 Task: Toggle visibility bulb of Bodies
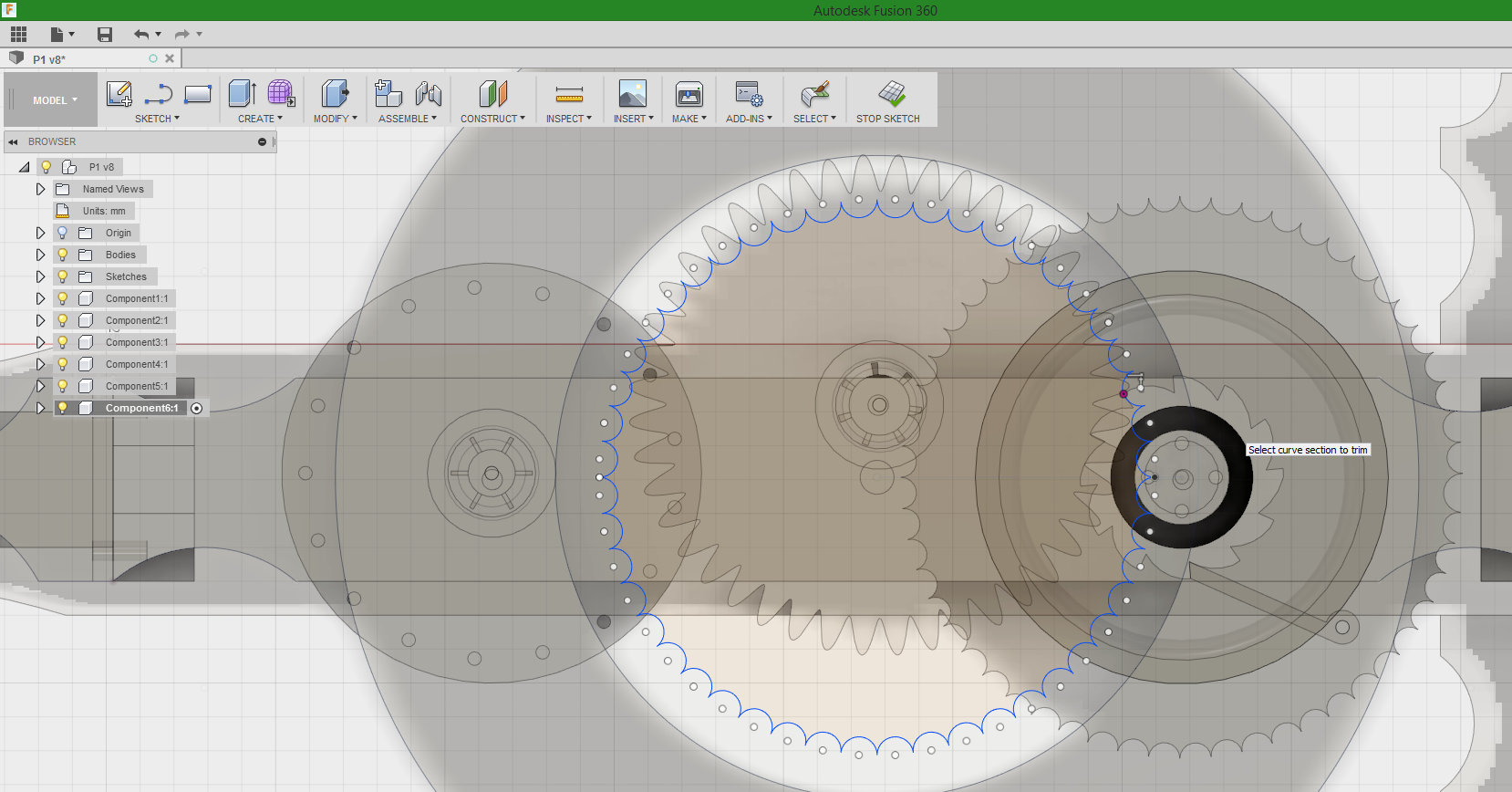(63, 255)
